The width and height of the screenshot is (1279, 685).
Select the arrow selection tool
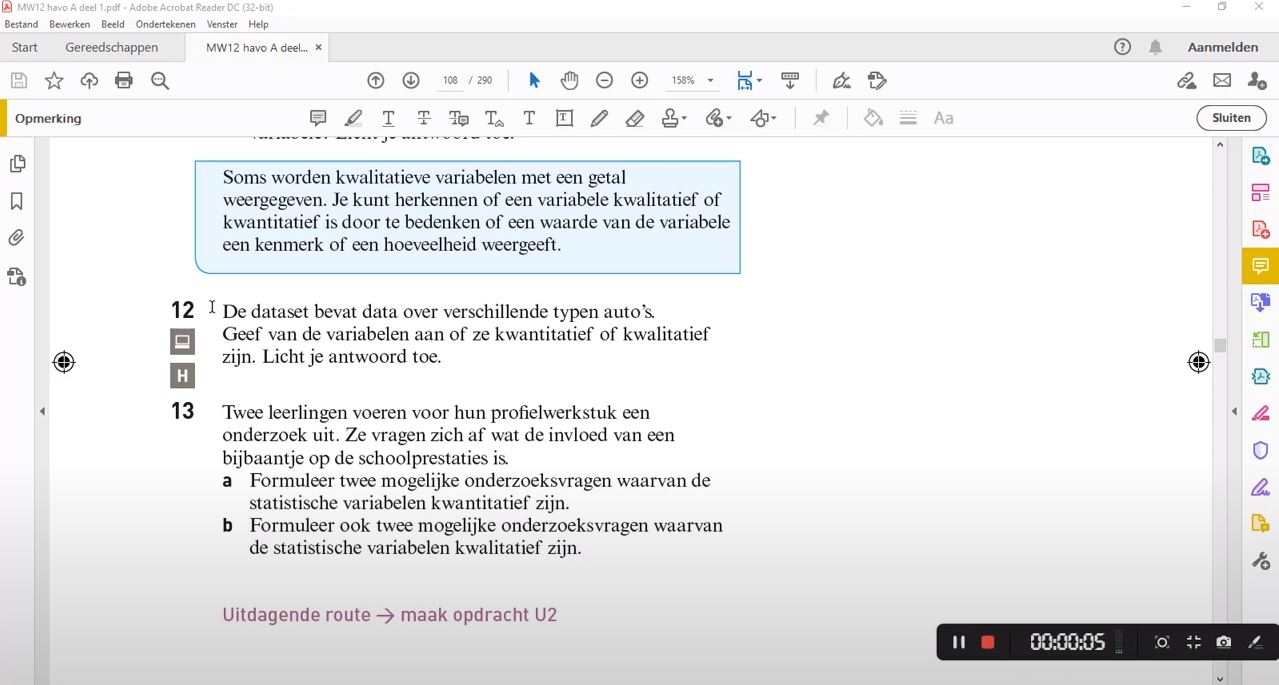[534, 81]
